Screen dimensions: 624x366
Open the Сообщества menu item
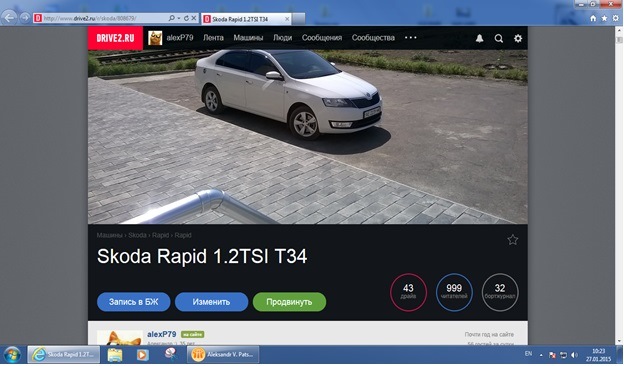point(373,38)
